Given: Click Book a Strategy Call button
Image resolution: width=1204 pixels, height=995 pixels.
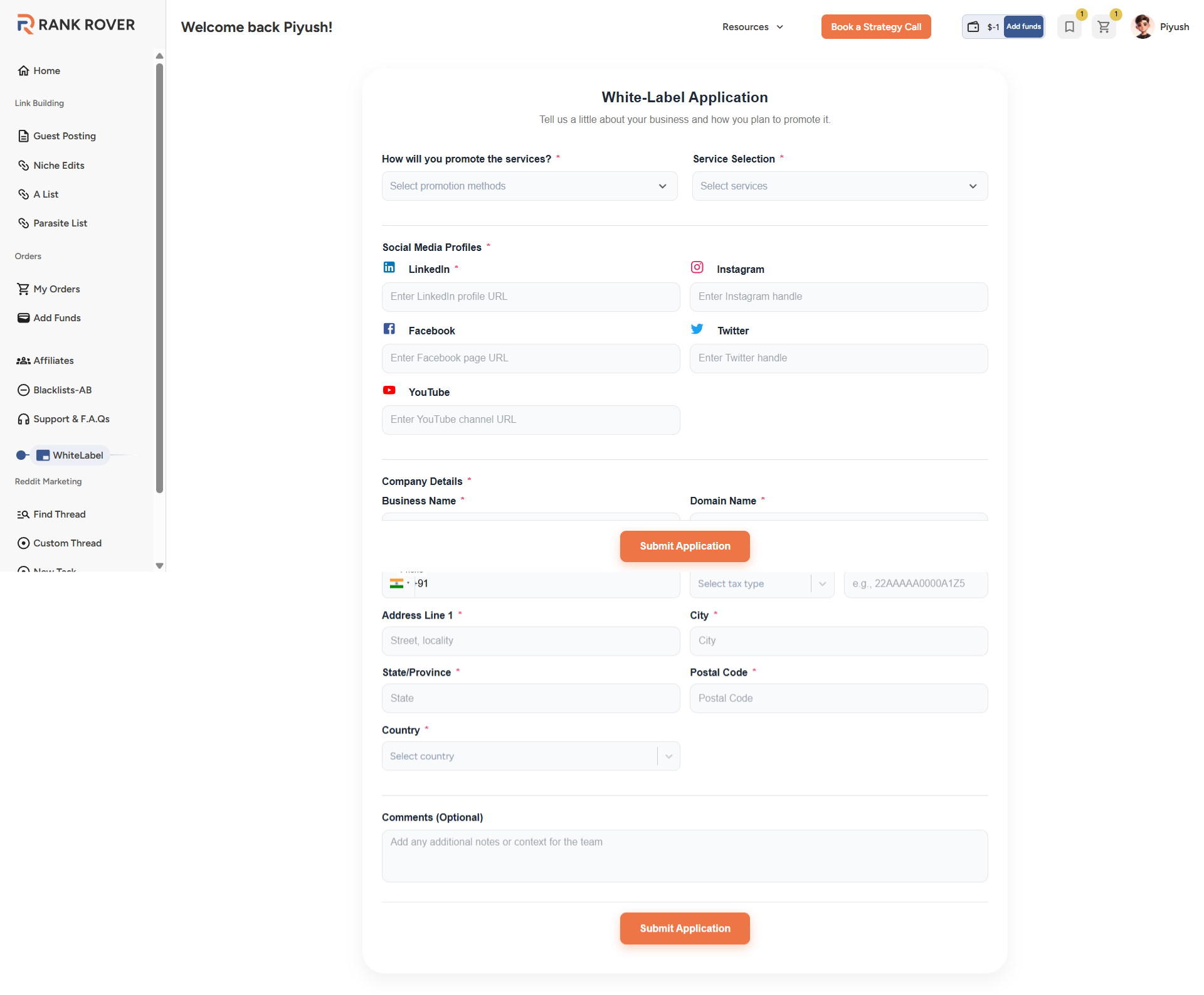Looking at the screenshot, I should click(x=875, y=27).
